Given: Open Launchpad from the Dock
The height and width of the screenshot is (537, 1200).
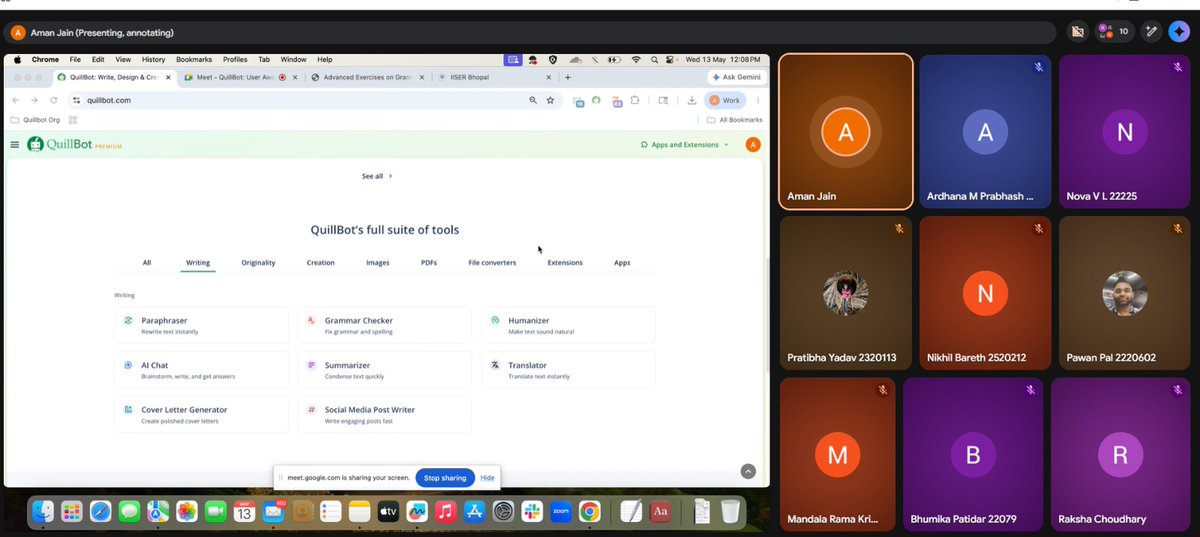Looking at the screenshot, I should pyautogui.click(x=72, y=511).
